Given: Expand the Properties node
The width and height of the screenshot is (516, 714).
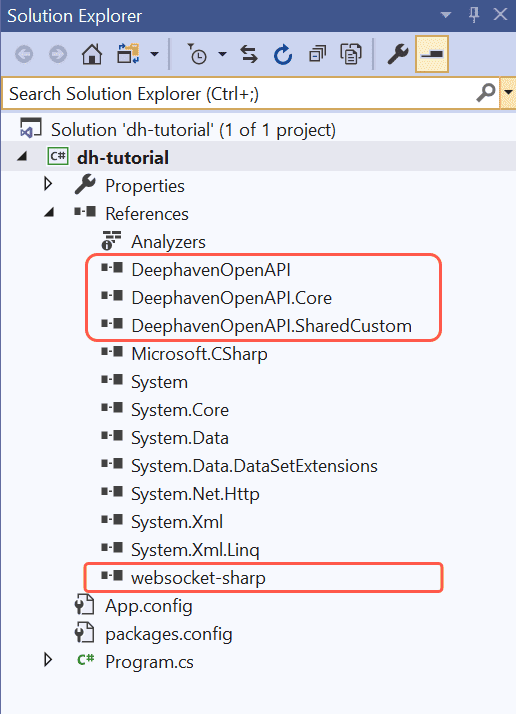Looking at the screenshot, I should [48, 184].
